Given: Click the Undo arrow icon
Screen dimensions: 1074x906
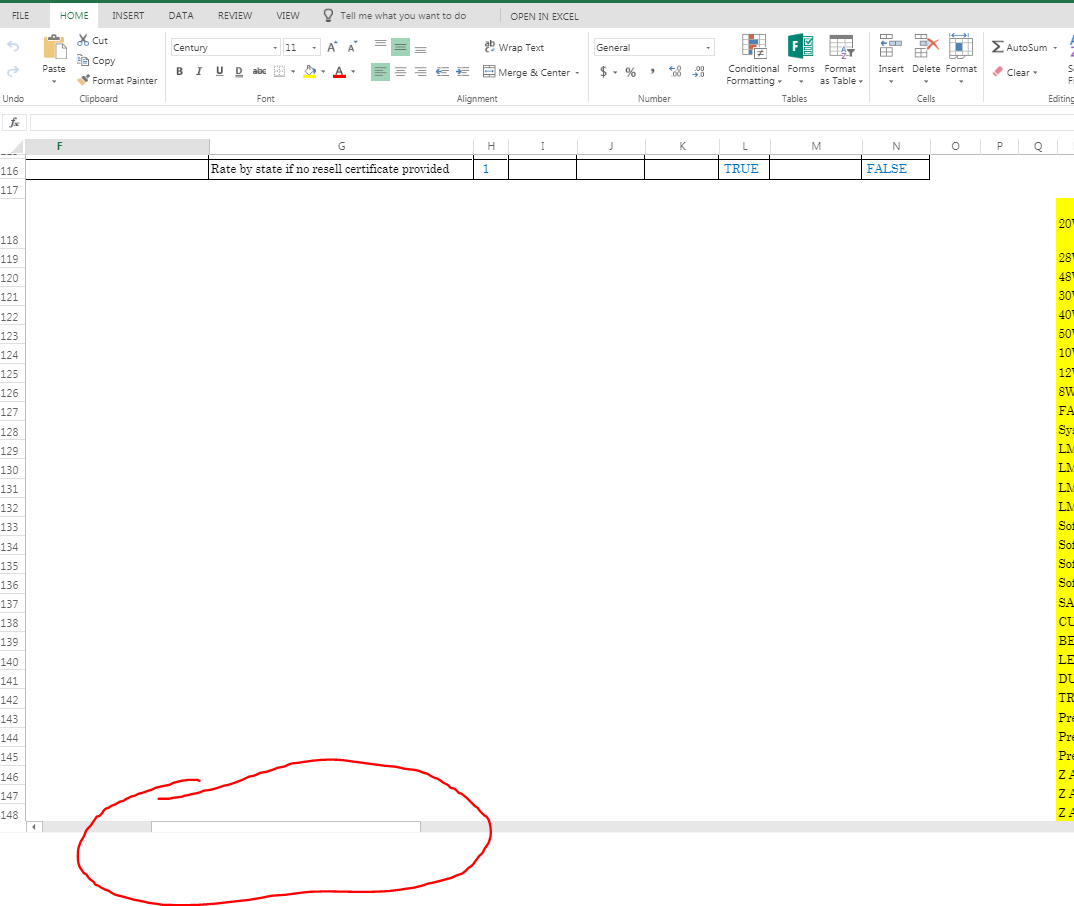Looking at the screenshot, I should click(x=13, y=47).
